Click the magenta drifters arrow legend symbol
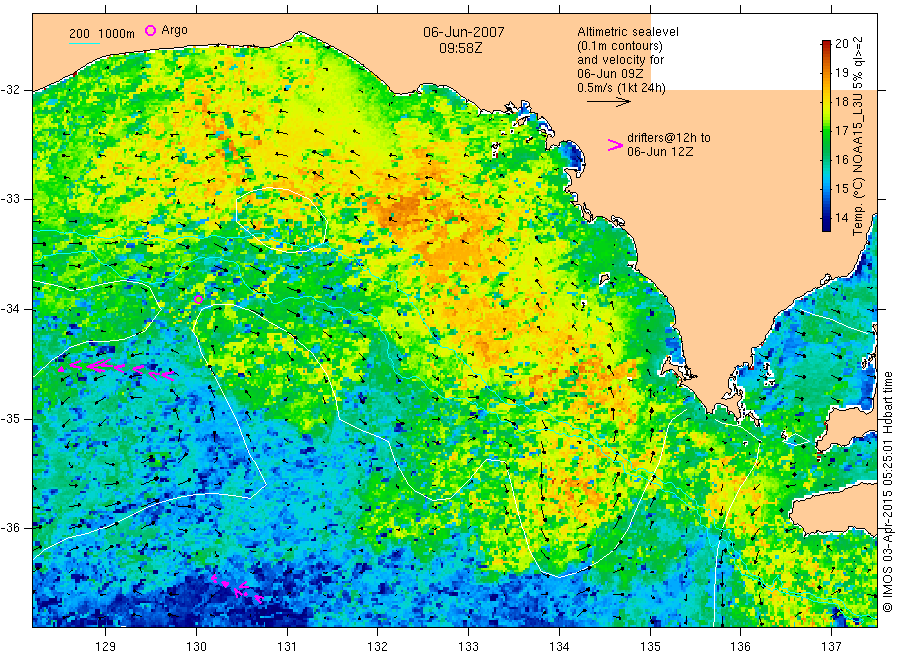Image resolution: width=900 pixels, height=660 pixels. (615, 145)
